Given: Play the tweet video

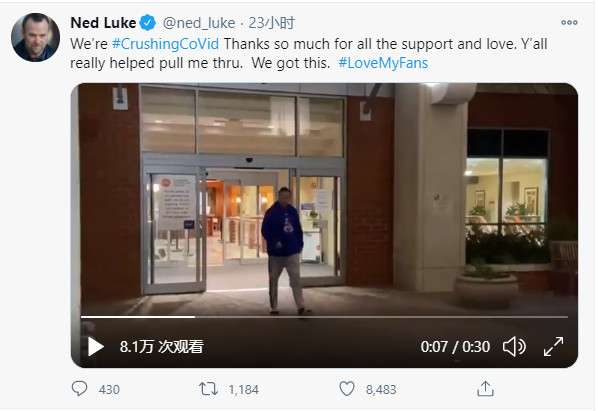Looking at the screenshot, I should point(96,347).
